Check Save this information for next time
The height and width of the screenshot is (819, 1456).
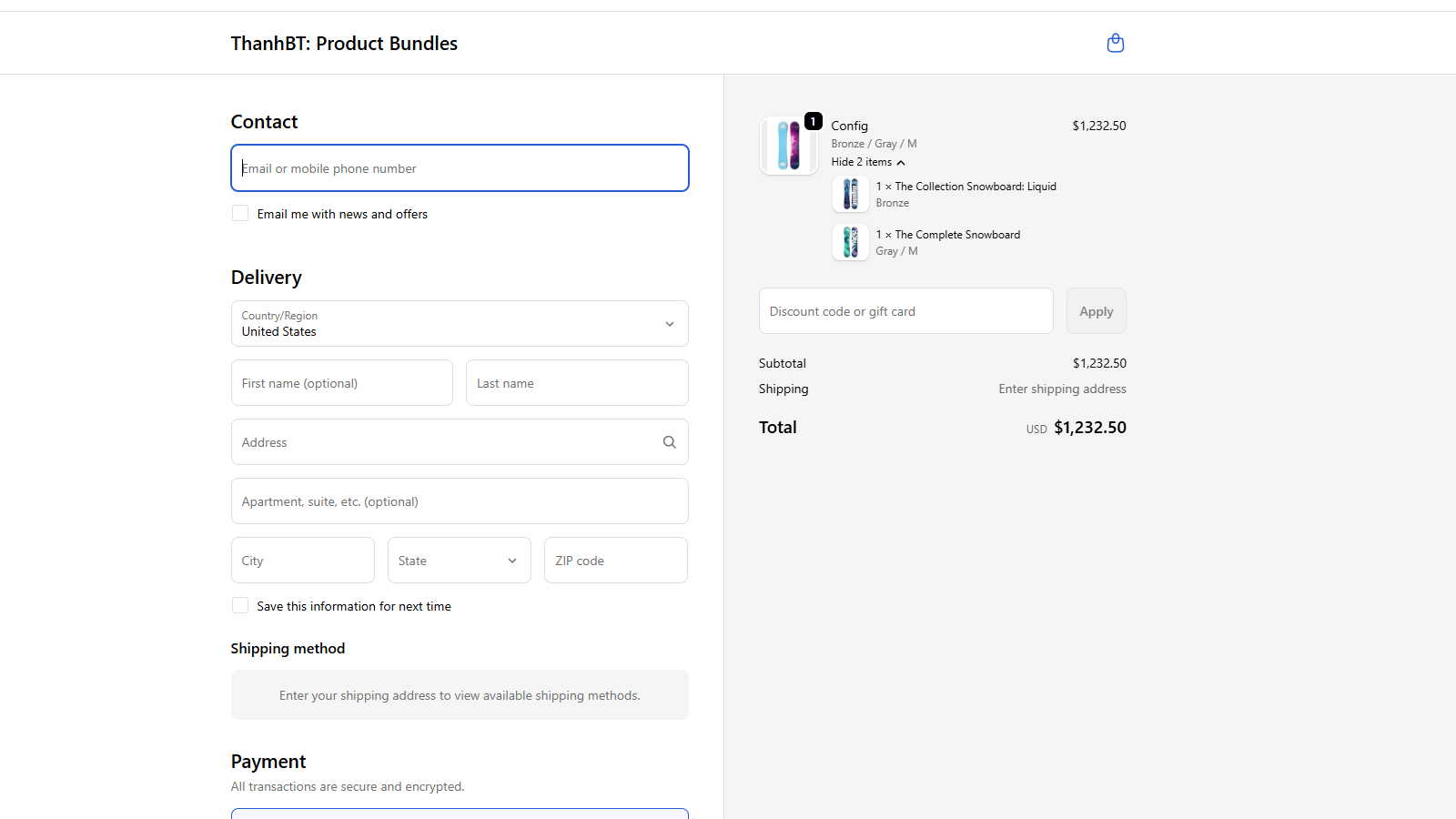click(x=240, y=605)
